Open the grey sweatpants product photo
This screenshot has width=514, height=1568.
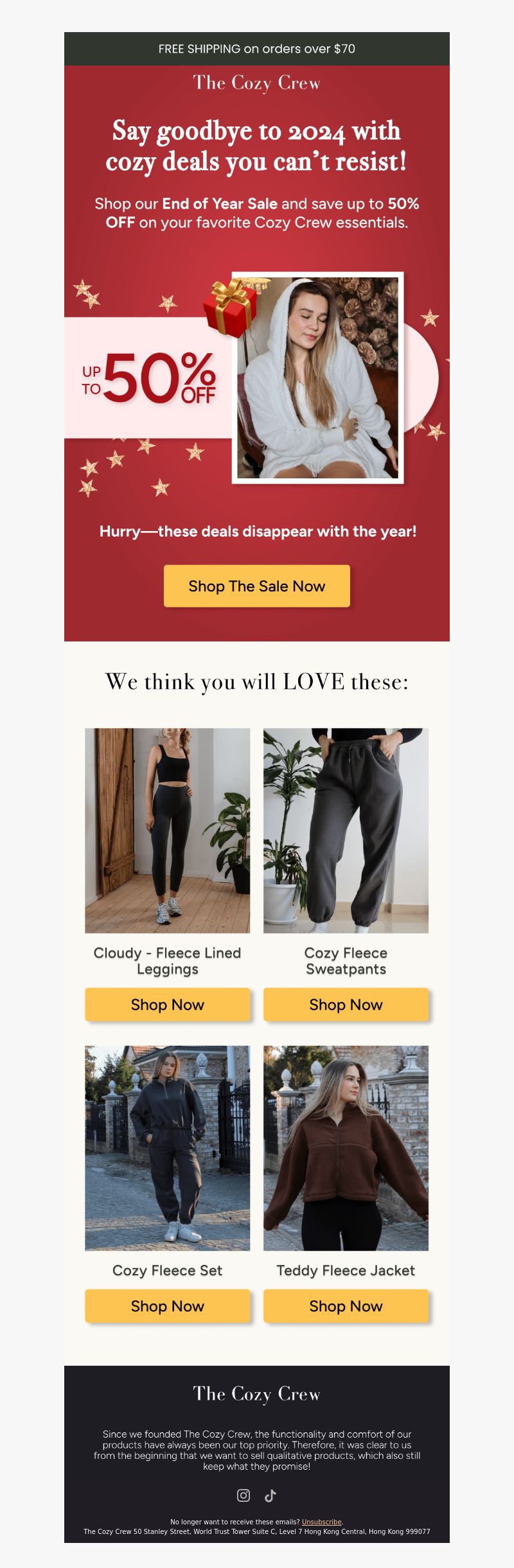tap(346, 830)
